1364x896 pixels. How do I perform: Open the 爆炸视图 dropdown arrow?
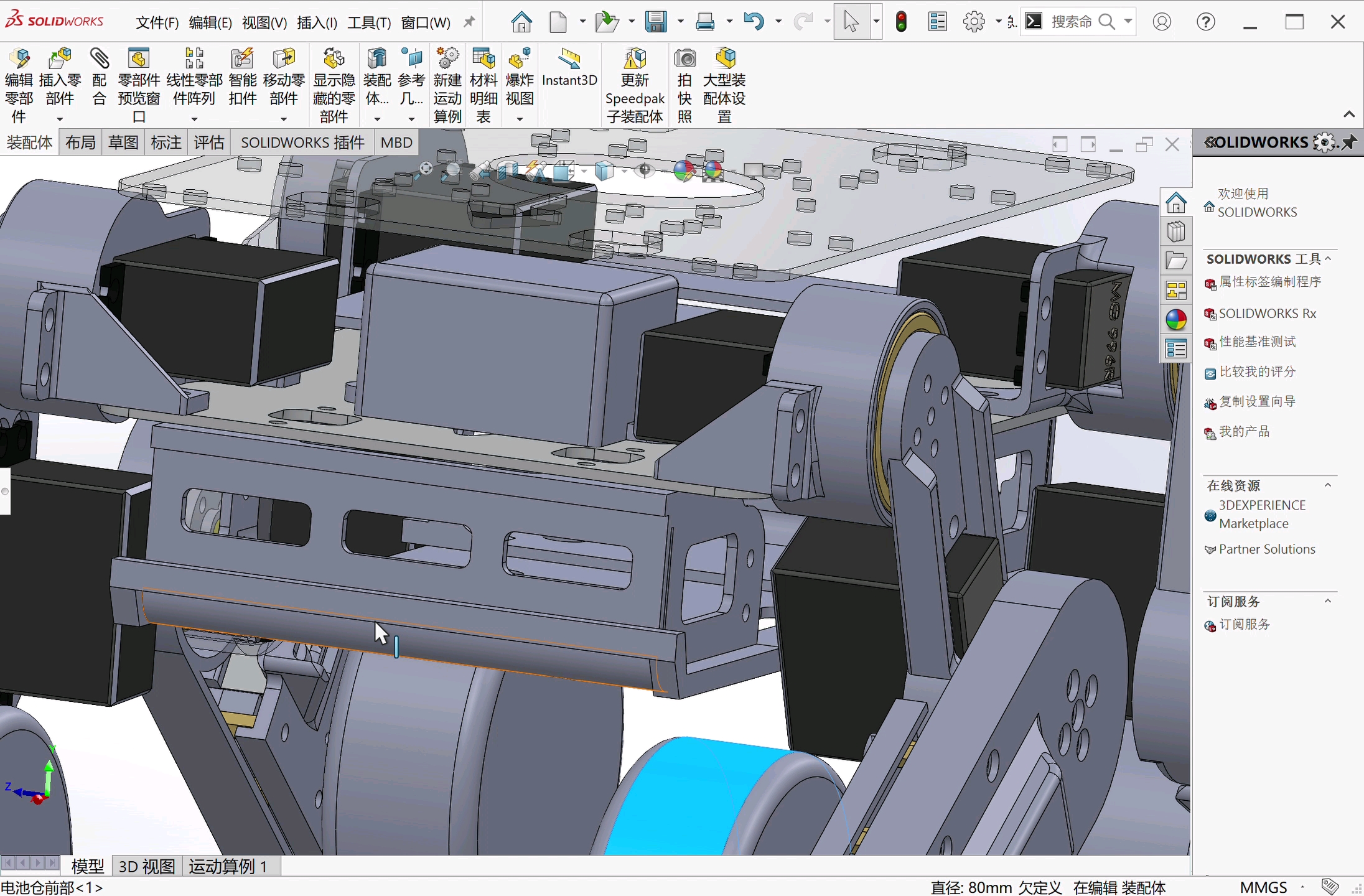pos(520,118)
